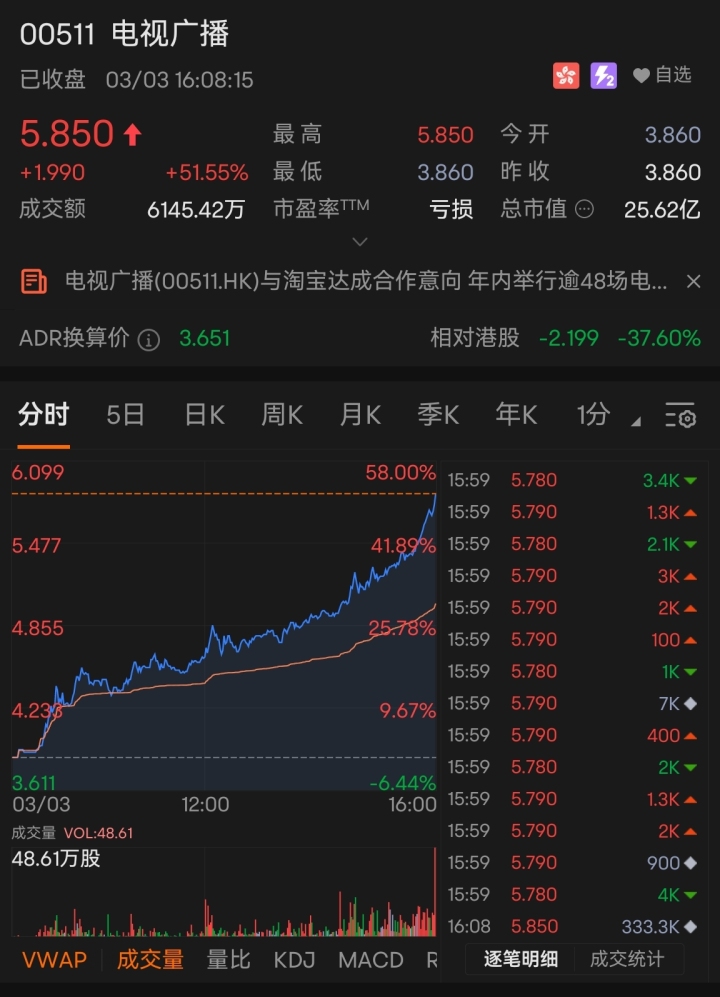Expand more quote details chevron

point(360,241)
